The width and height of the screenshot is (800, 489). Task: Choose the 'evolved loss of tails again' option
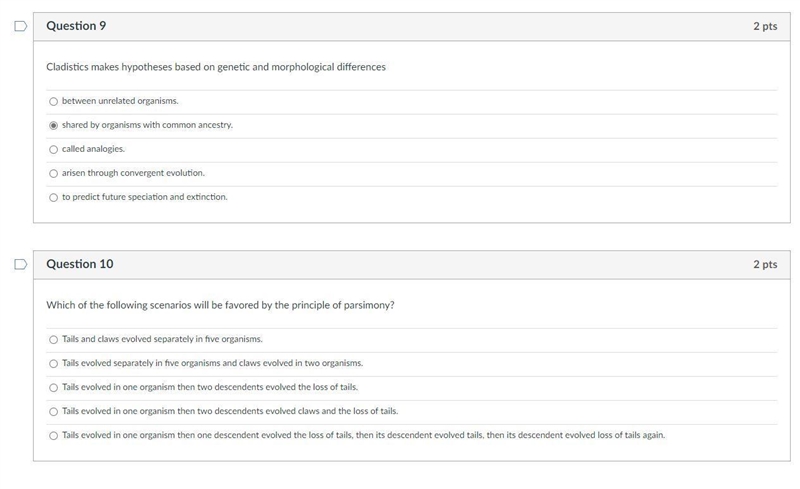[x=53, y=435]
